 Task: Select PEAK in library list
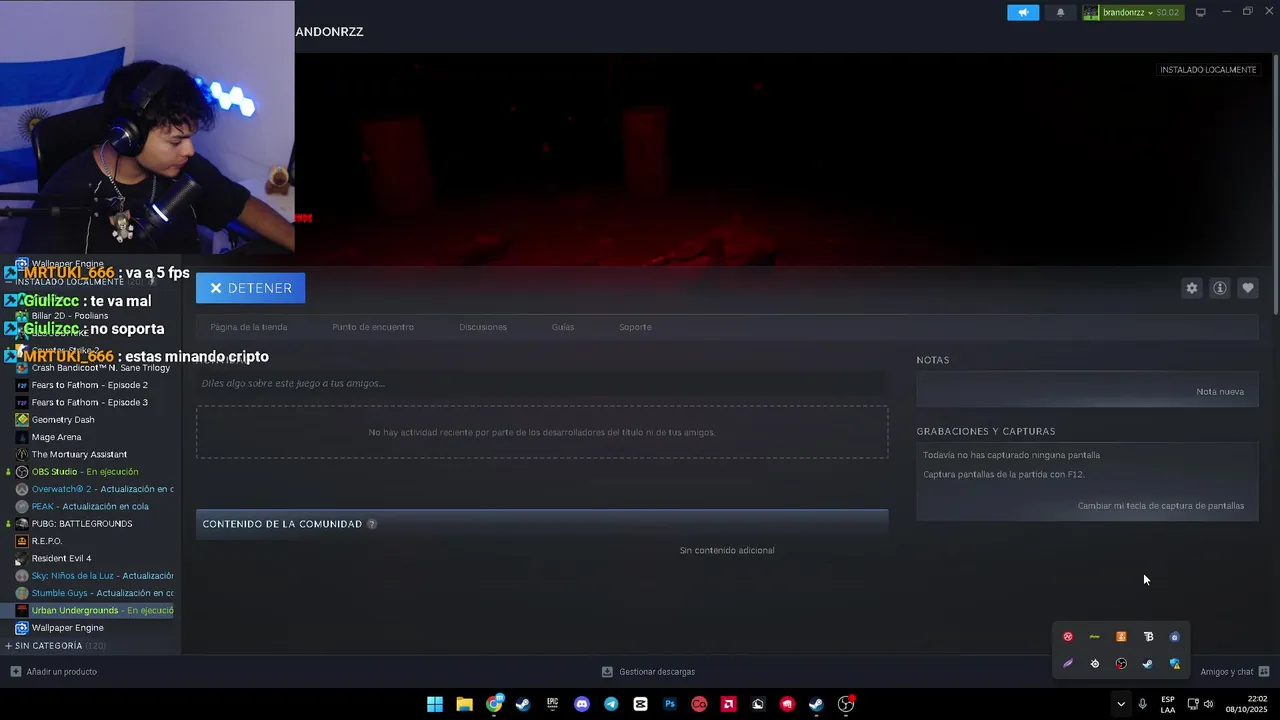(90, 506)
